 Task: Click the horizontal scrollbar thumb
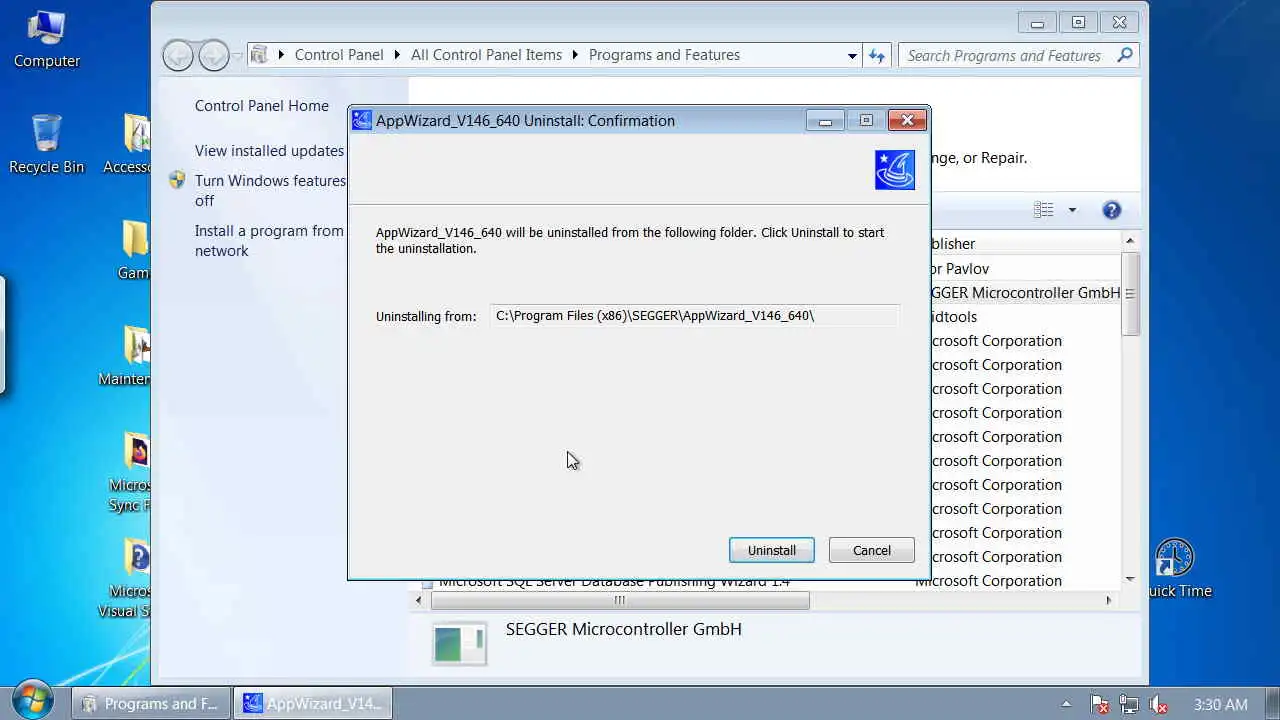[x=620, y=600]
